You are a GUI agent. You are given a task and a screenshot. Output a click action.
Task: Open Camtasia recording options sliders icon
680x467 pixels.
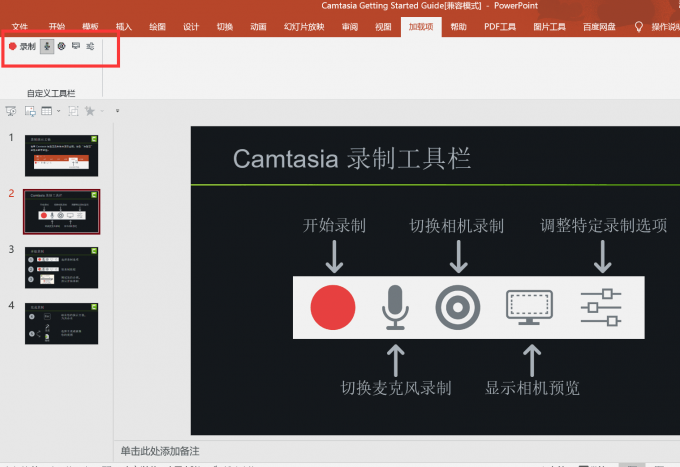(x=90, y=46)
